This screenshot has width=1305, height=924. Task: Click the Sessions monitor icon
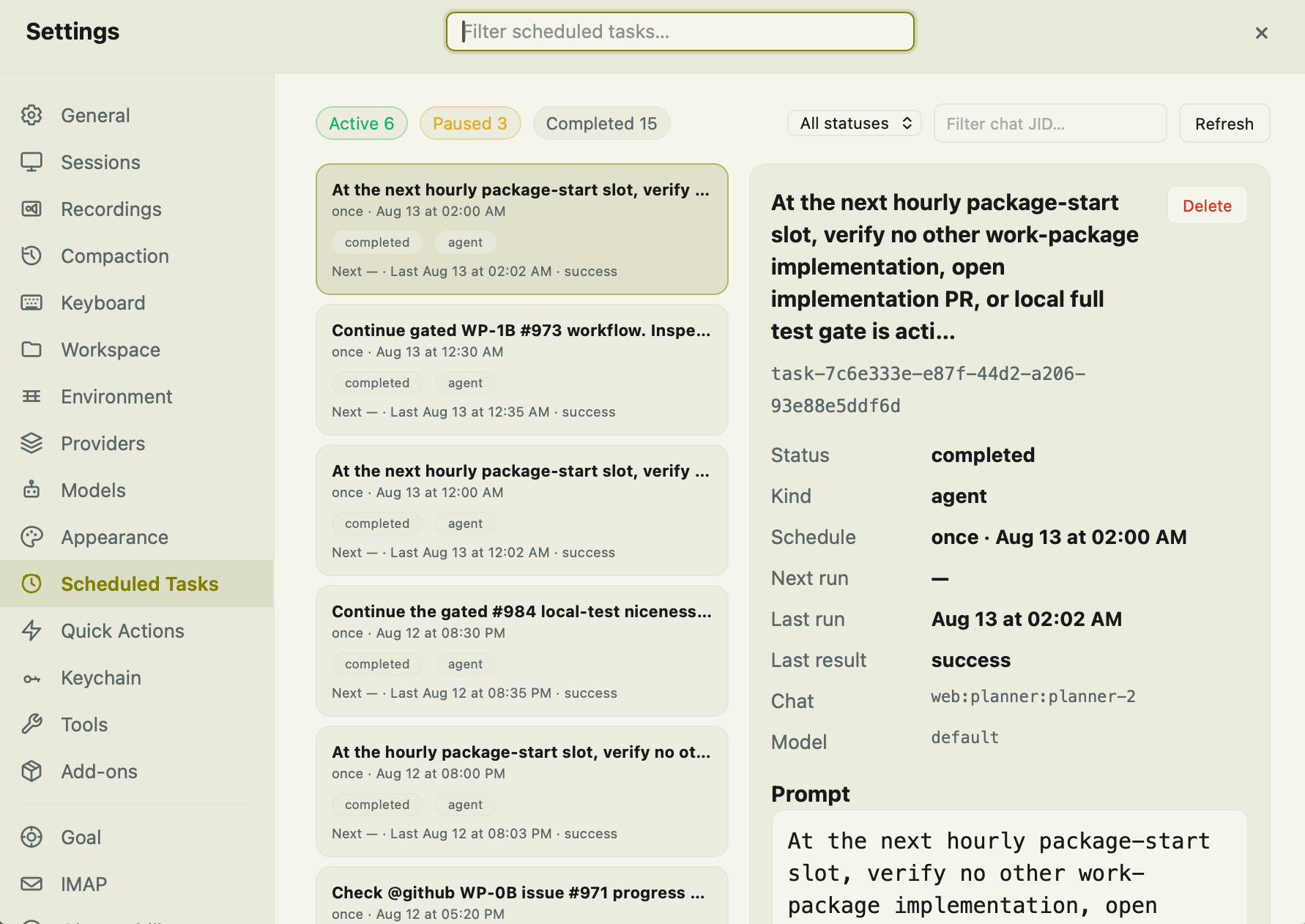31,162
